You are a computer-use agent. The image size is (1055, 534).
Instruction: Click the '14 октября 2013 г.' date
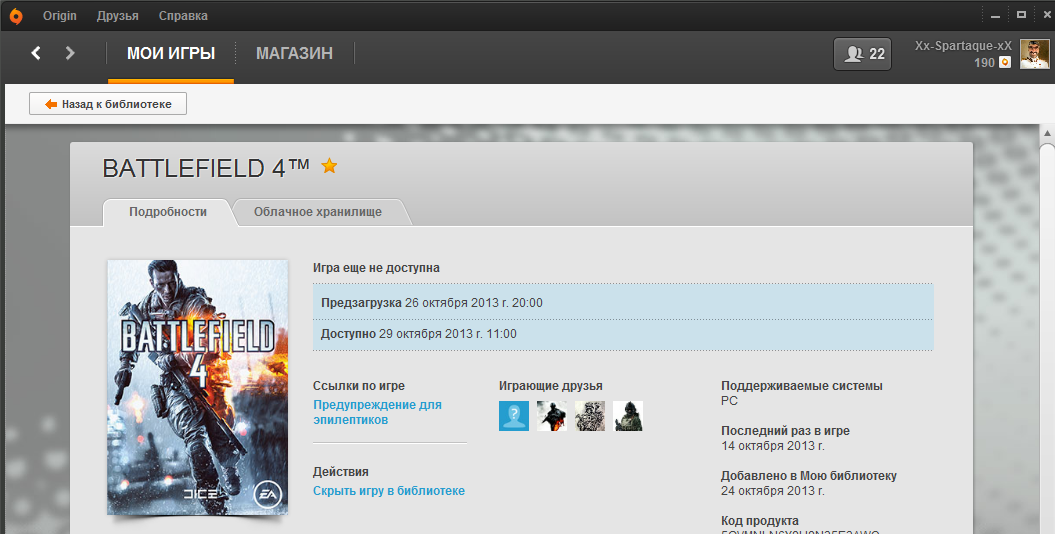coord(772,446)
